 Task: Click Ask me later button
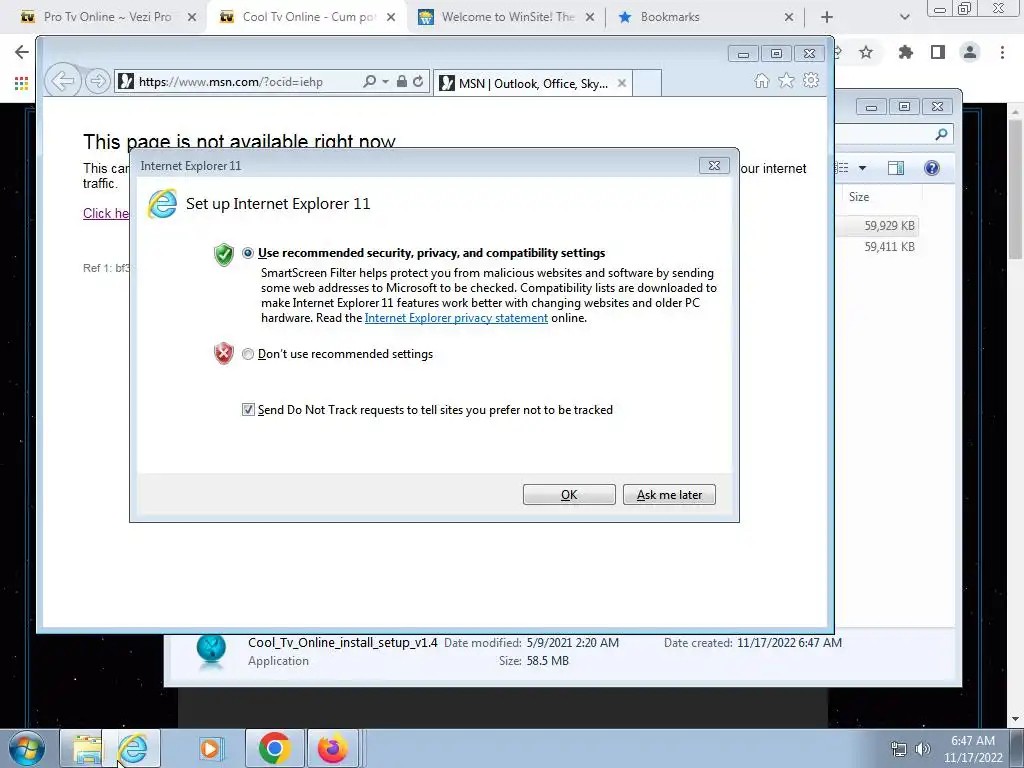(669, 494)
